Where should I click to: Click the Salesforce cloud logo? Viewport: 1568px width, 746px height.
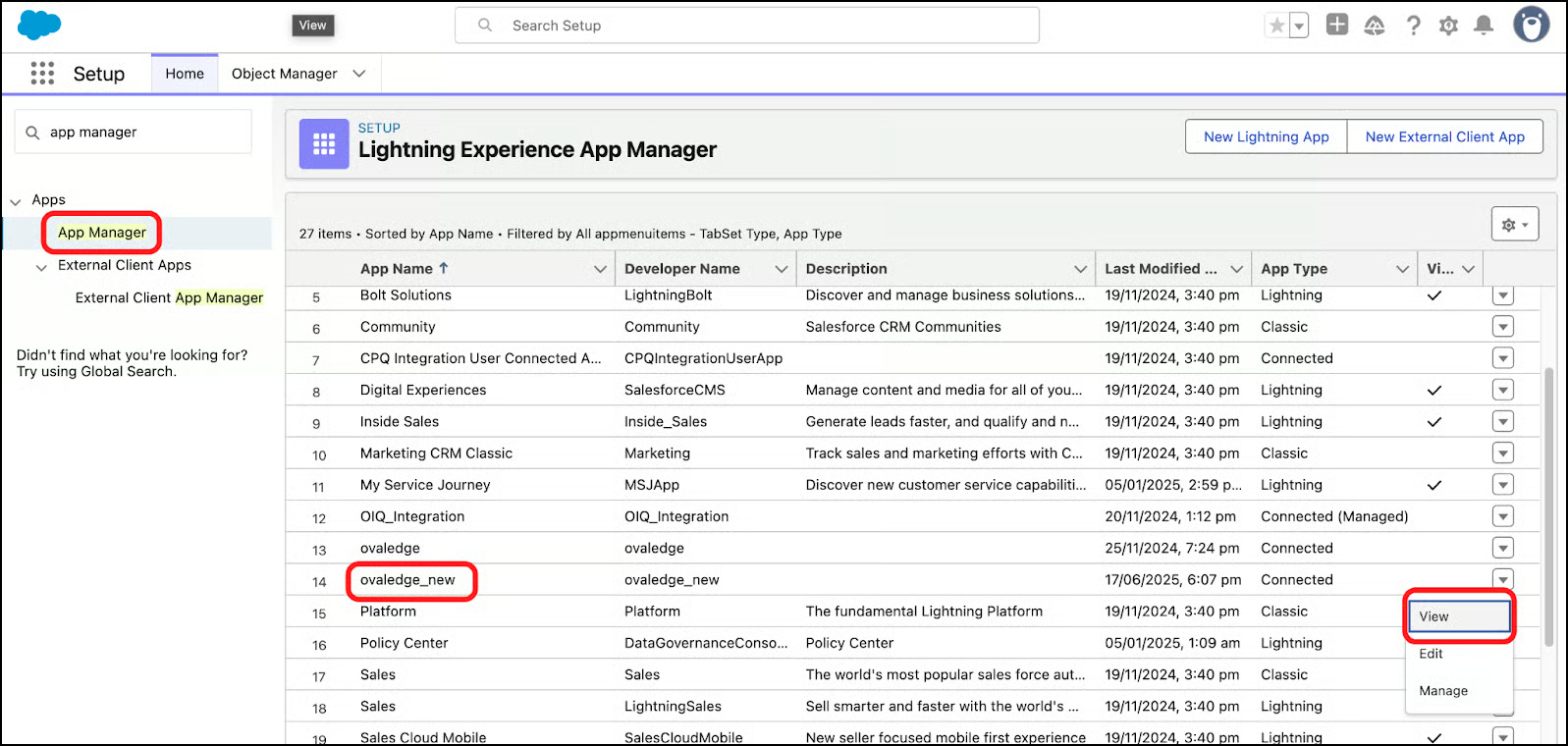[x=39, y=25]
